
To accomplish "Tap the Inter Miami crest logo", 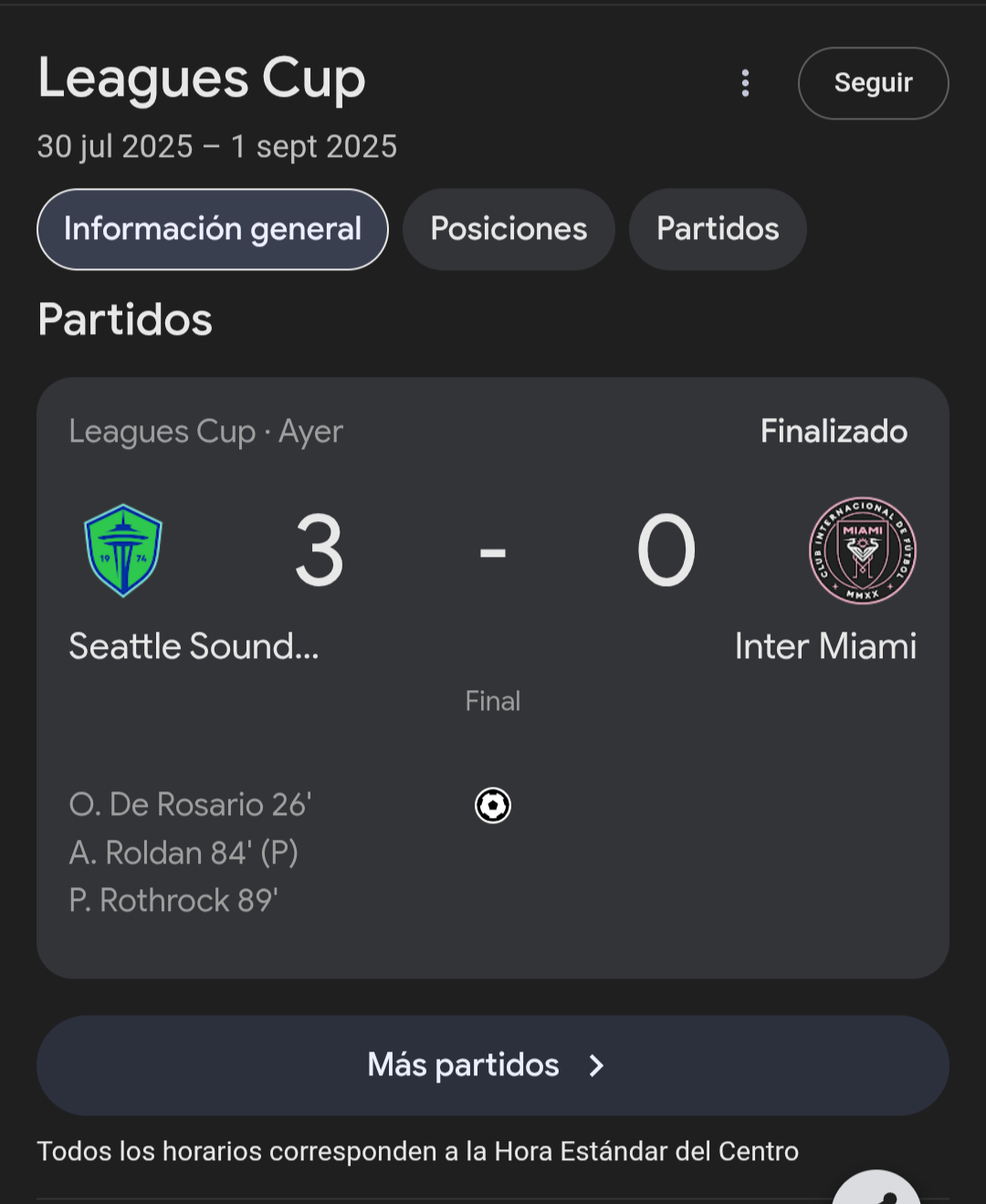I will point(863,550).
